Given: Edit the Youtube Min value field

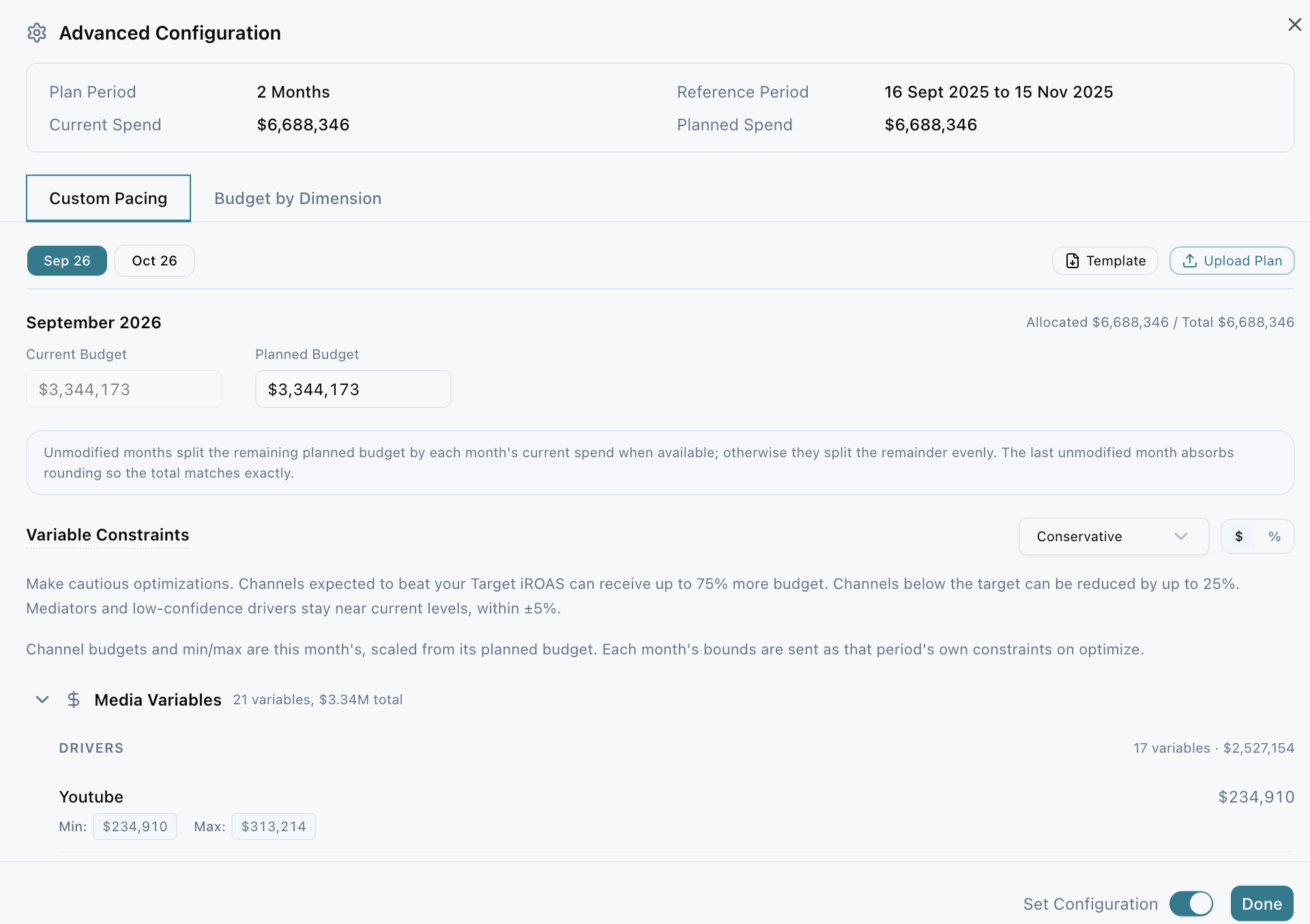Looking at the screenshot, I should 135,826.
